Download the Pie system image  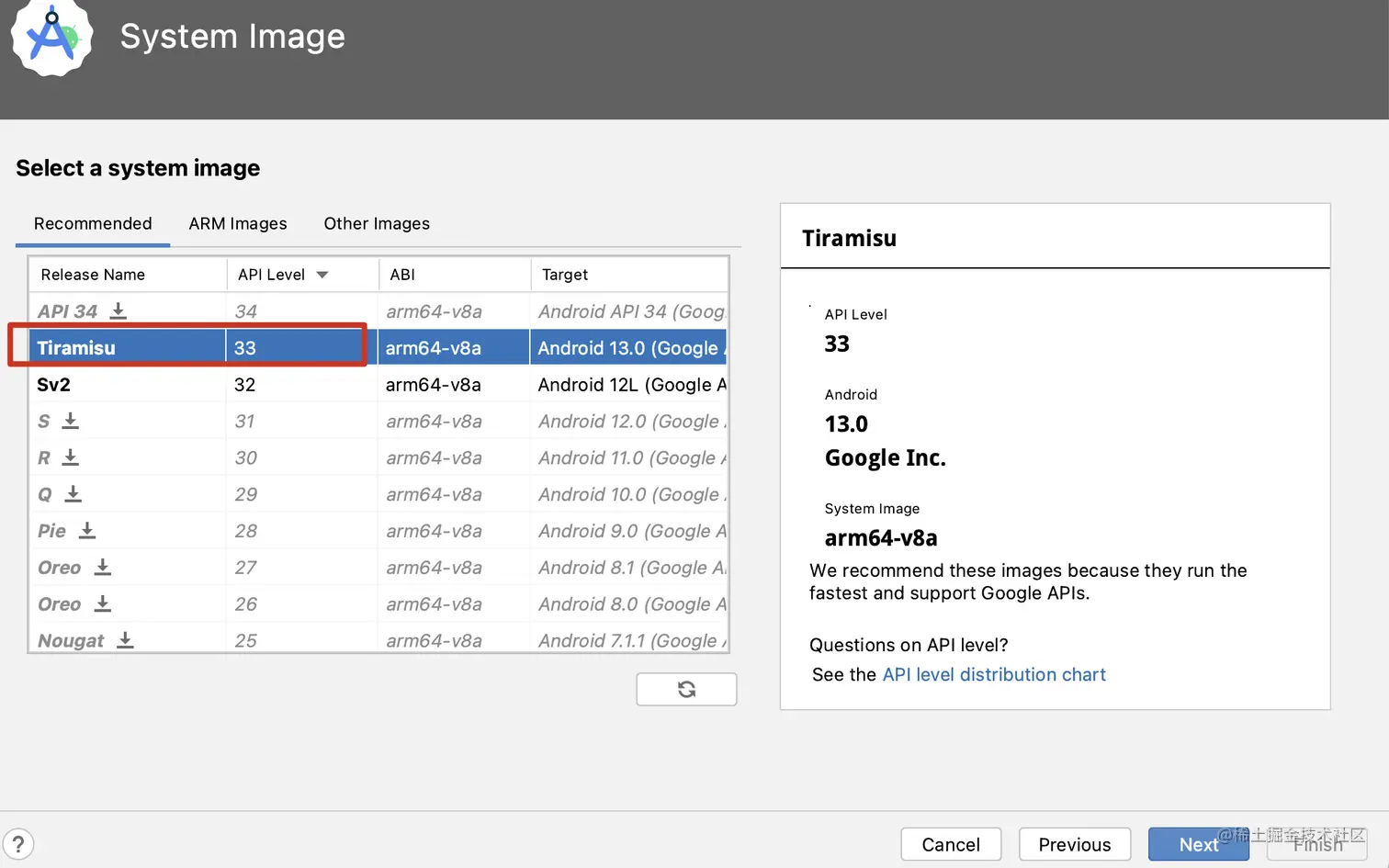(x=87, y=531)
